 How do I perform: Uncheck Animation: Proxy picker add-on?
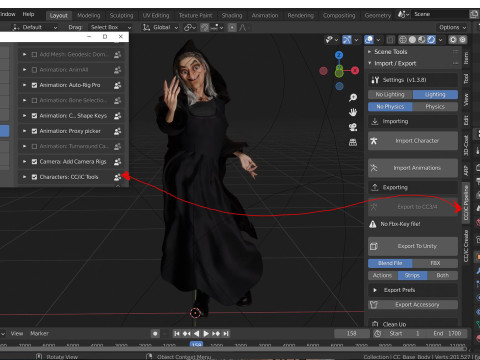click(x=34, y=131)
